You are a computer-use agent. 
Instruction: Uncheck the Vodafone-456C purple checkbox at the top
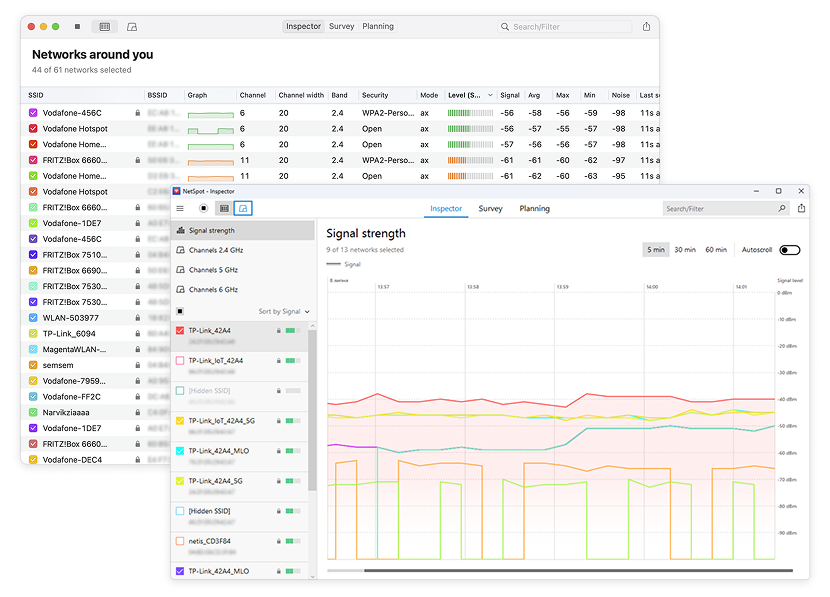33,113
